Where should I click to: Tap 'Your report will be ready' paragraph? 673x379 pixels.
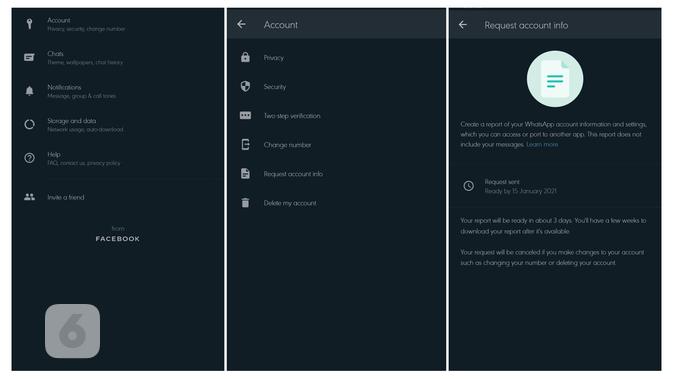[553, 226]
